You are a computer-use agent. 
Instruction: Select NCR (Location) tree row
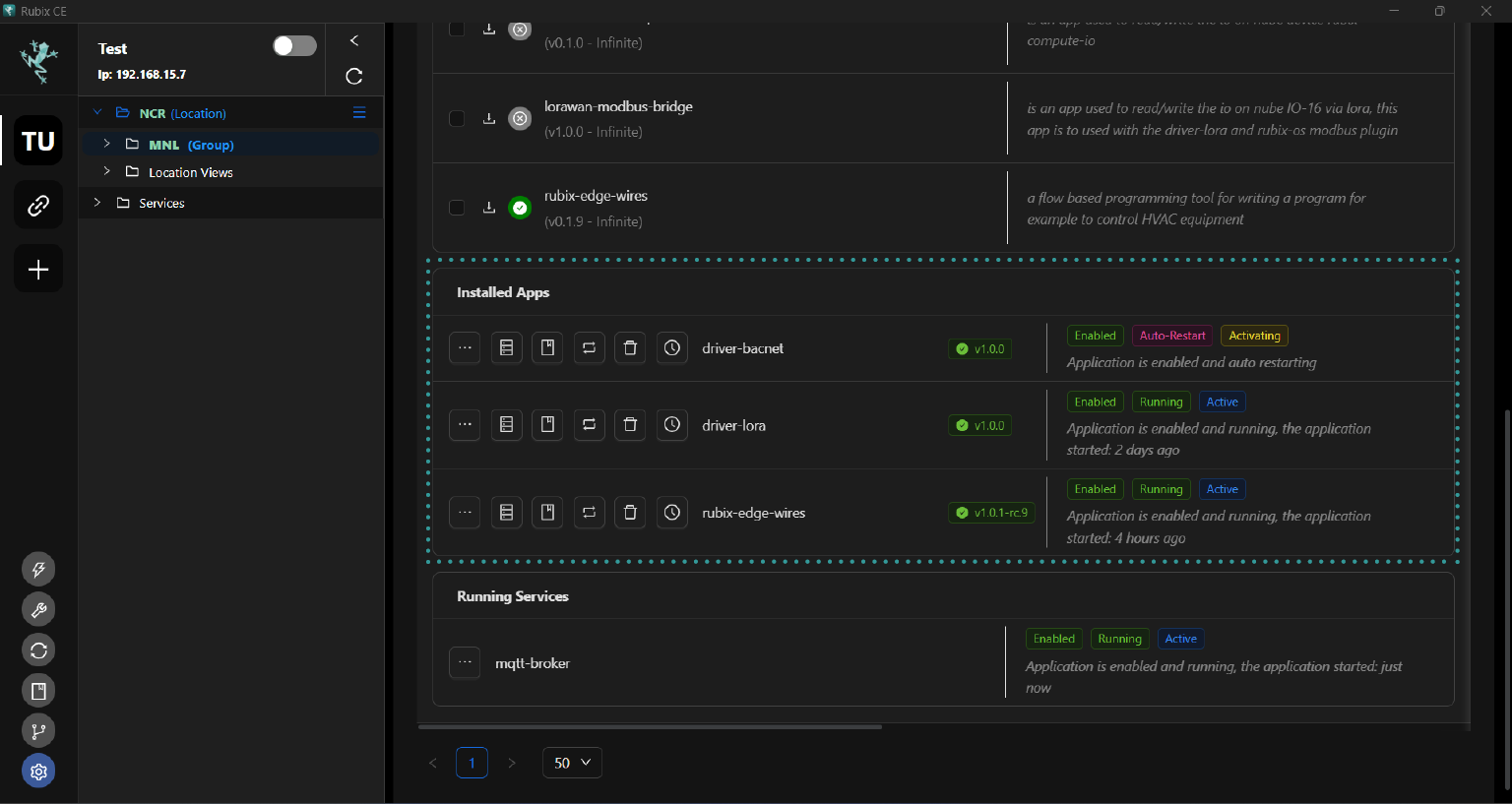coord(230,112)
